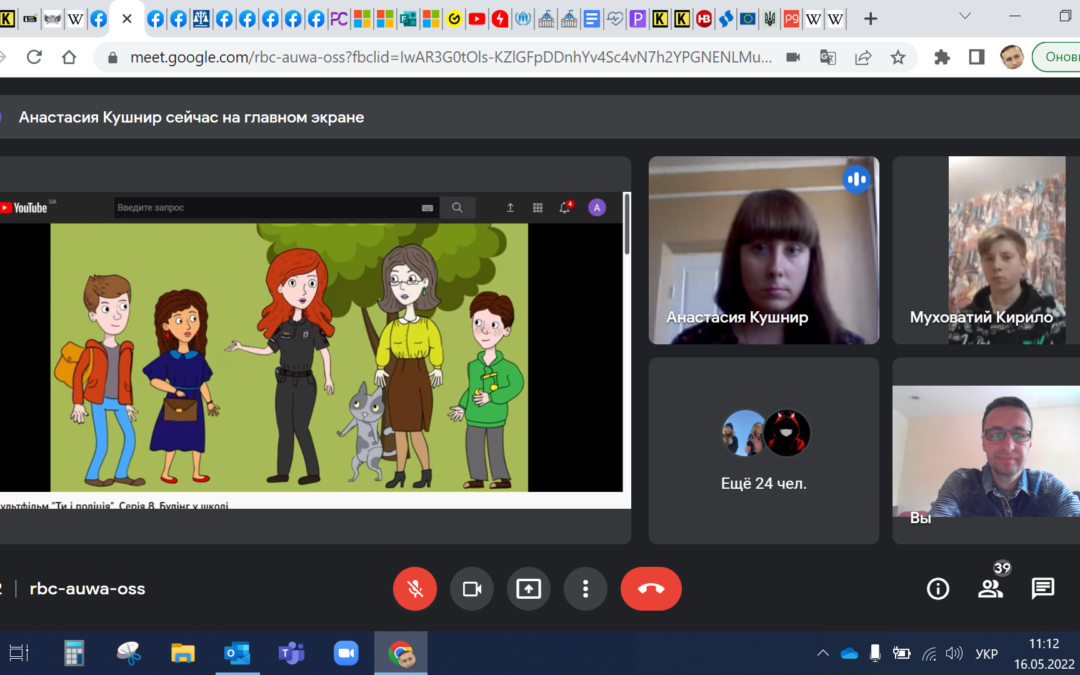Viewport: 1080px width, 675px height.
Task: Open the Chrome extensions puzzle icon
Action: (x=942, y=58)
